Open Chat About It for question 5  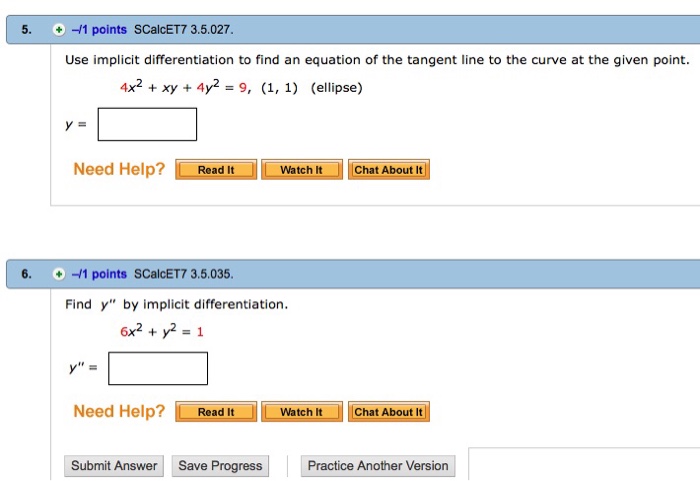(x=389, y=170)
